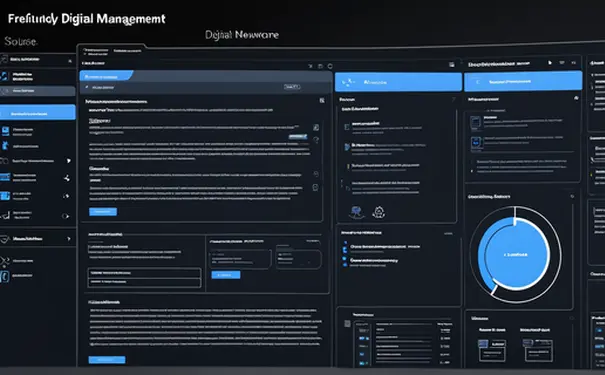Click the gear icon on the donut chart card
Viewport: 605px width, 375px height.
point(572,196)
